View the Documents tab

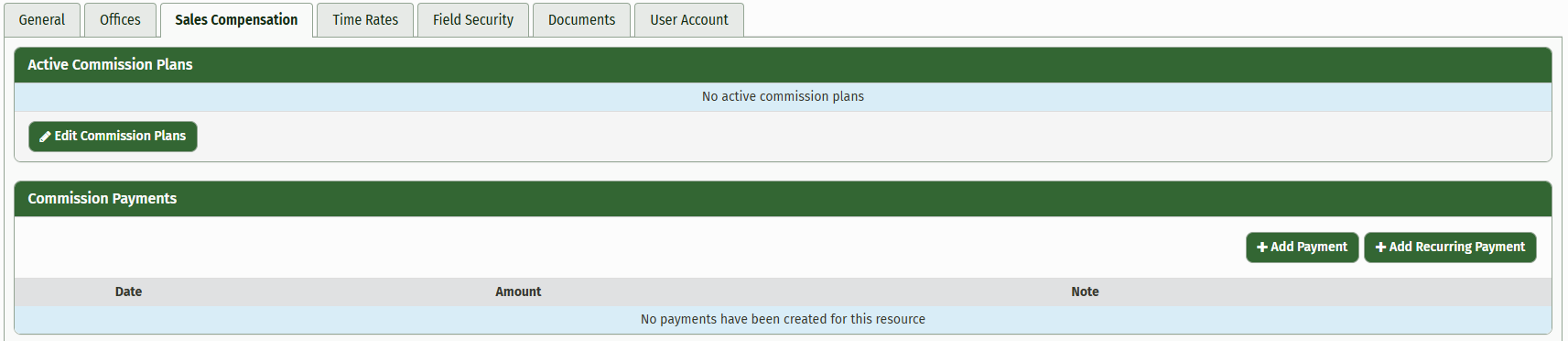(x=581, y=20)
